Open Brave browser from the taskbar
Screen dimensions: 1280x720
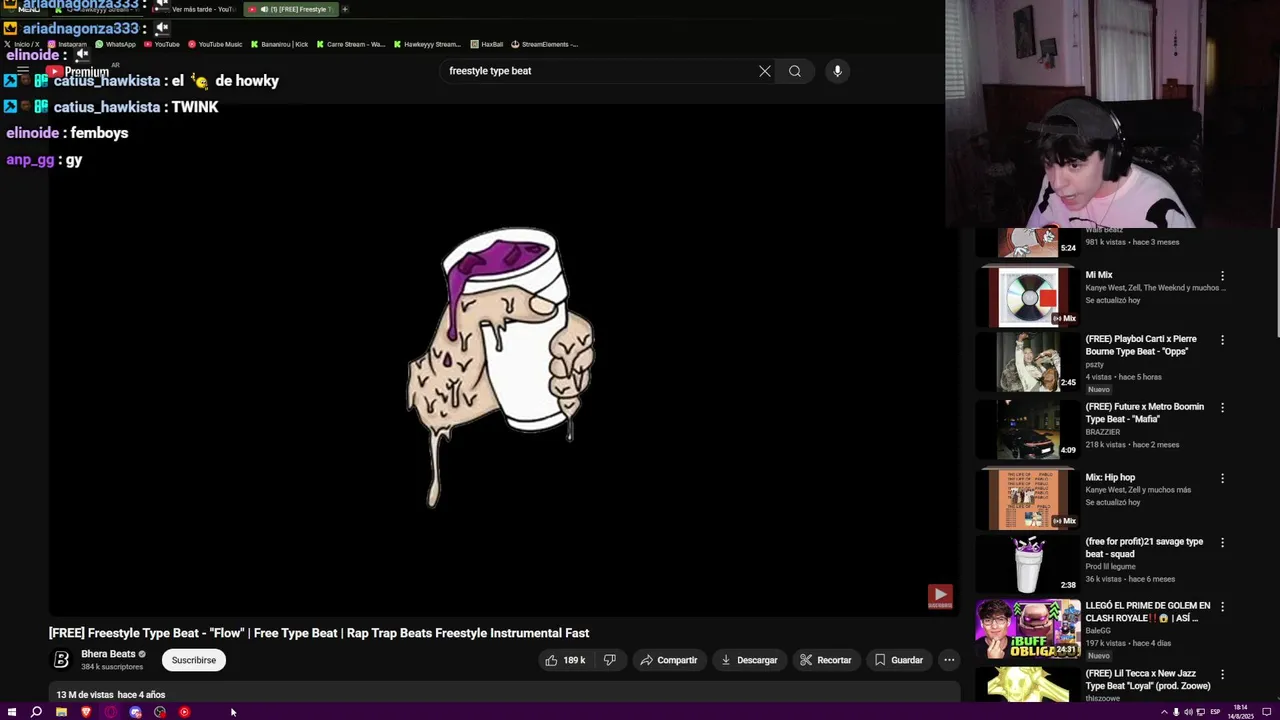coord(86,712)
